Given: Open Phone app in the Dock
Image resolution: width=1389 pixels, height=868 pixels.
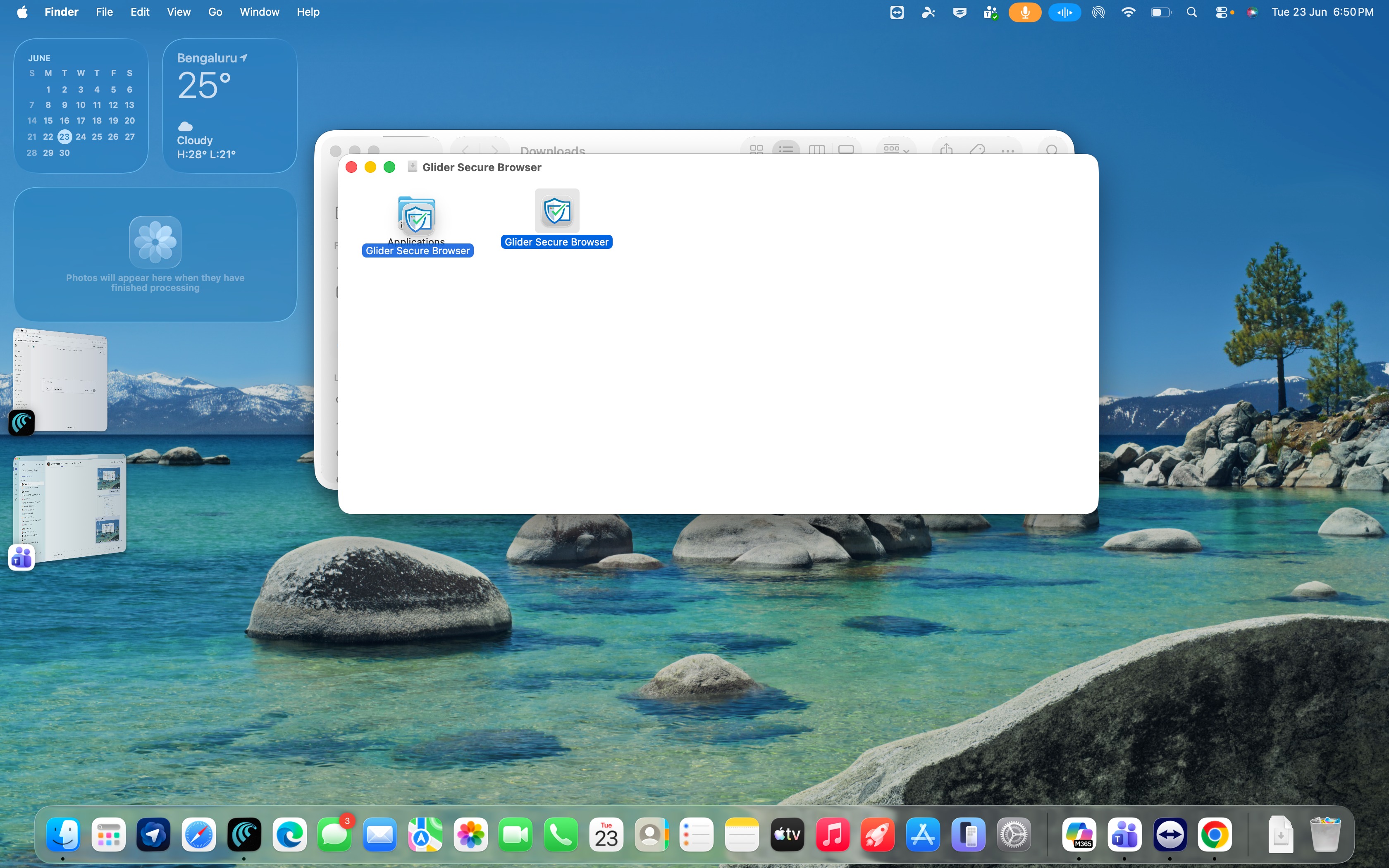Looking at the screenshot, I should 561,835.
